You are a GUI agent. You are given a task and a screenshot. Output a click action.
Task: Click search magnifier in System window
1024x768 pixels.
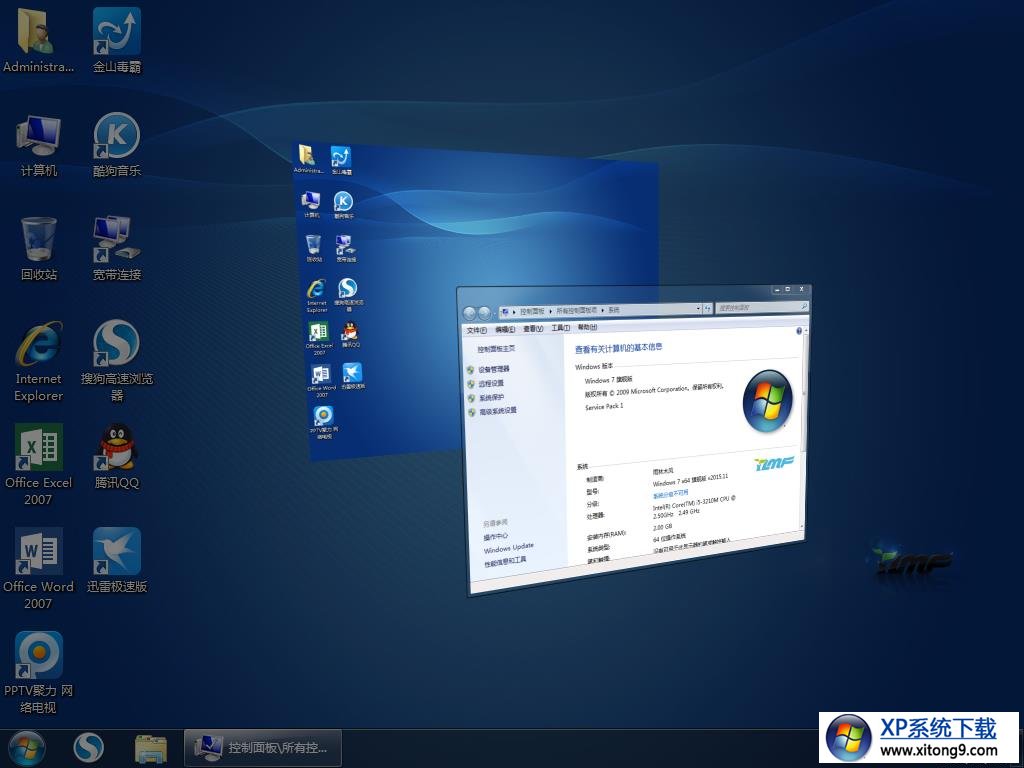(805, 305)
